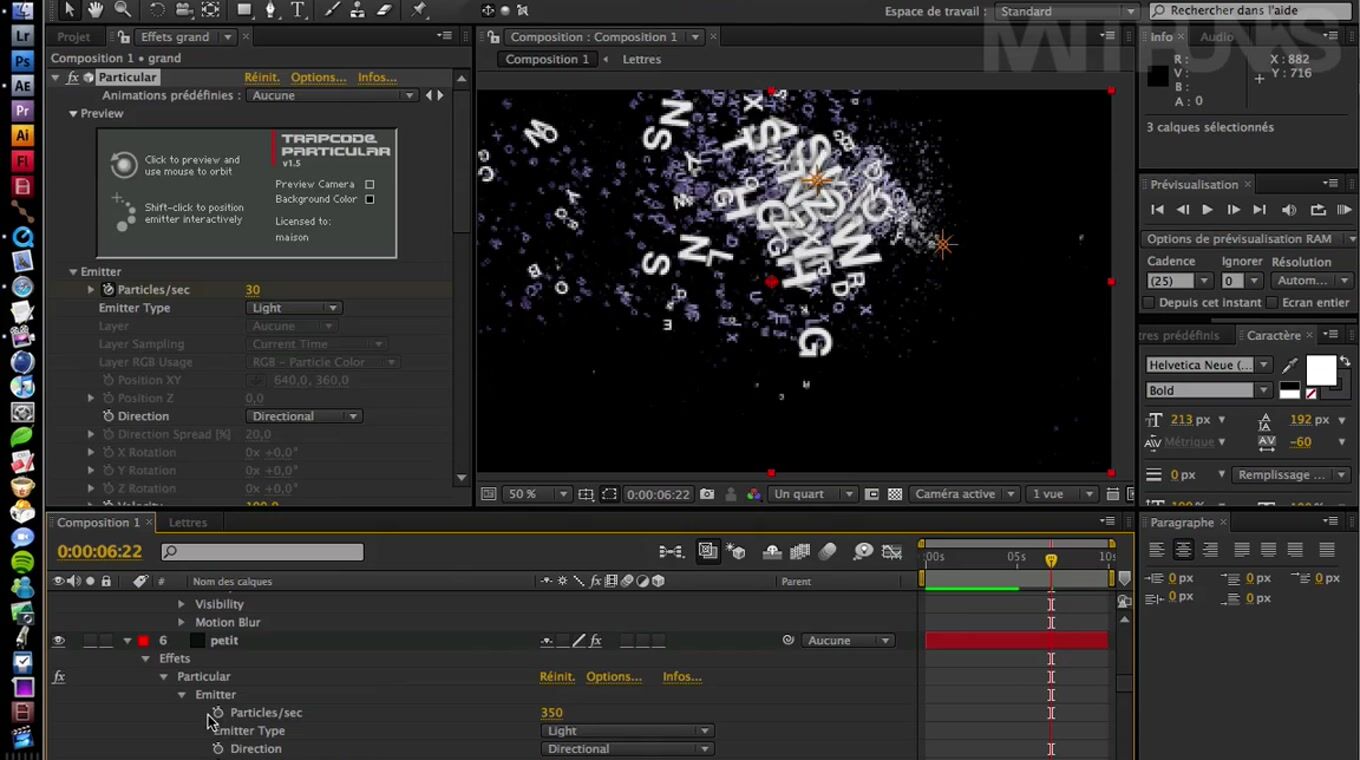
Task: Click the timeline layer search field
Action: point(262,552)
